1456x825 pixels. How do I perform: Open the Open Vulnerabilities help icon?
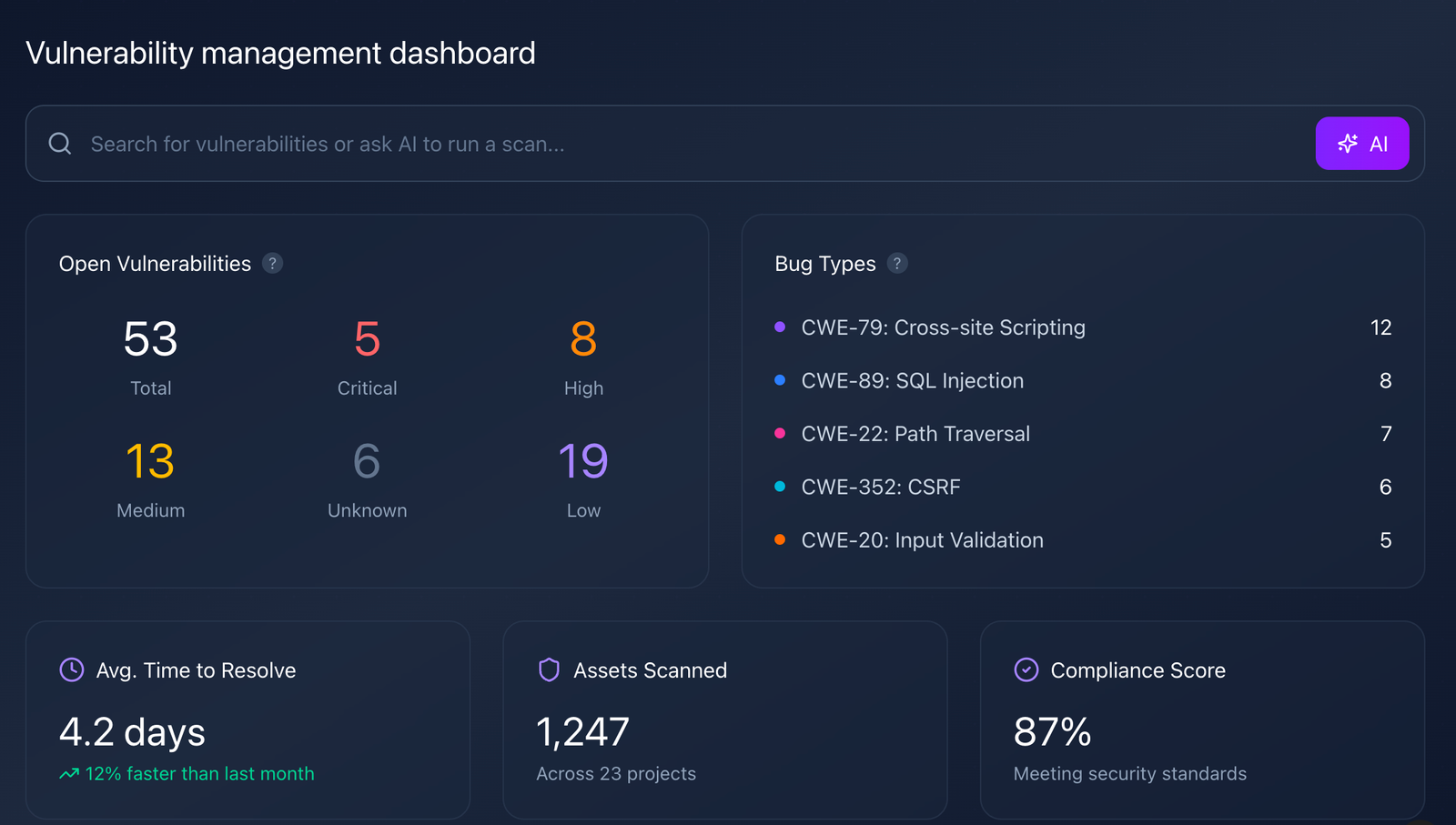click(x=272, y=264)
